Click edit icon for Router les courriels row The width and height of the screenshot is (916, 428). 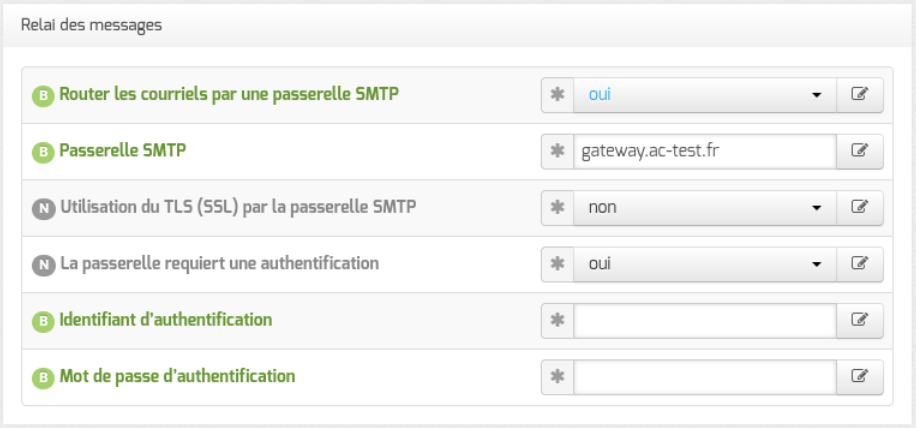pos(859,95)
